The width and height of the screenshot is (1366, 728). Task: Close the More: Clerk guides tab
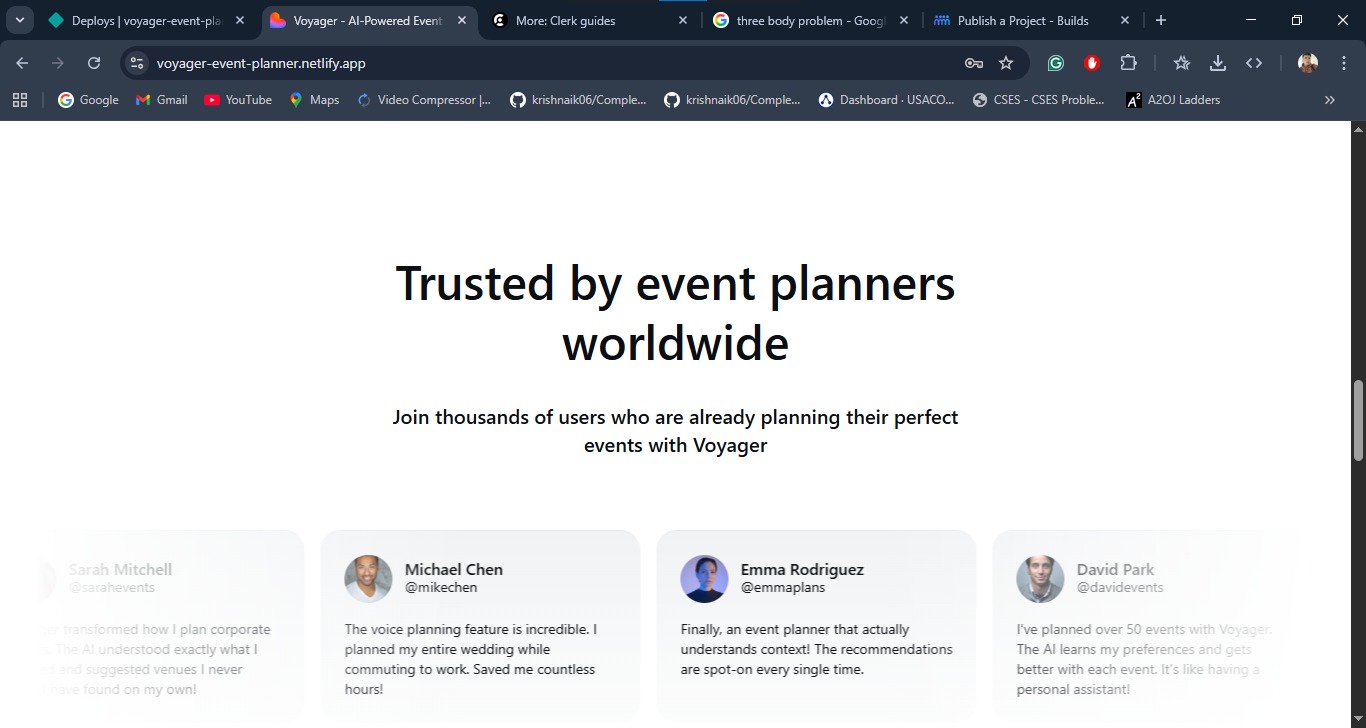tap(683, 20)
